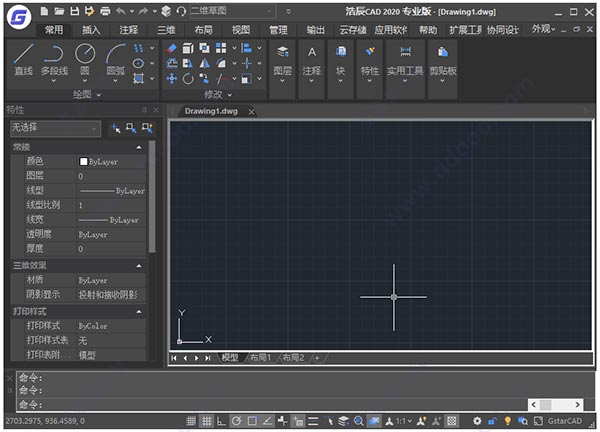The width and height of the screenshot is (600, 432).
Task: Toggle Lineweight display in status bar
Action: click(313, 421)
